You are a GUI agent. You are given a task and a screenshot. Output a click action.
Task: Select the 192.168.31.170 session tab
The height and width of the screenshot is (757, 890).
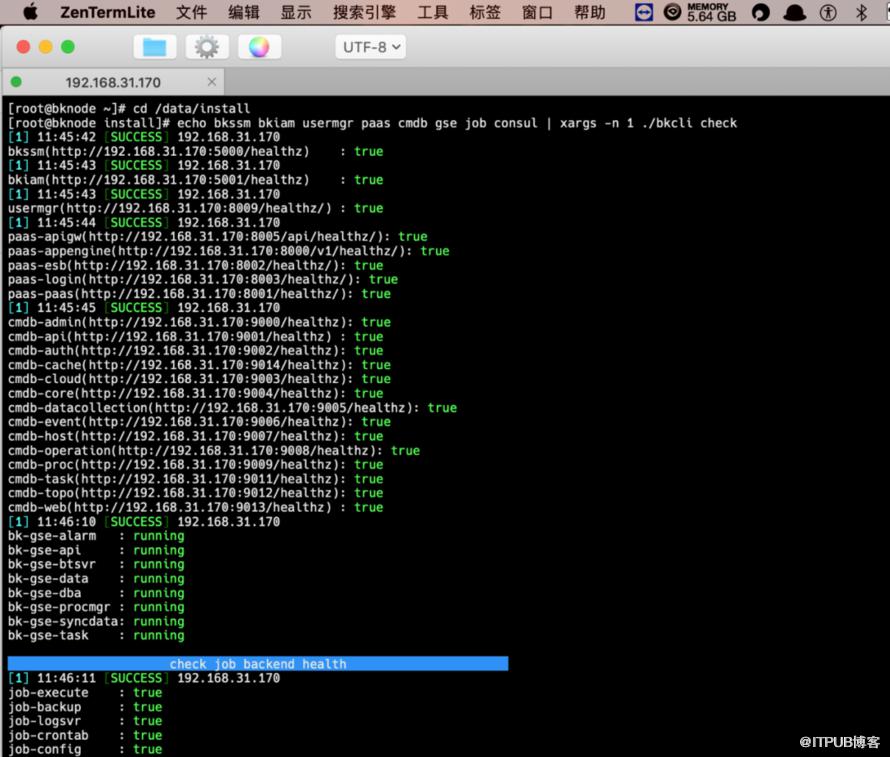click(112, 82)
